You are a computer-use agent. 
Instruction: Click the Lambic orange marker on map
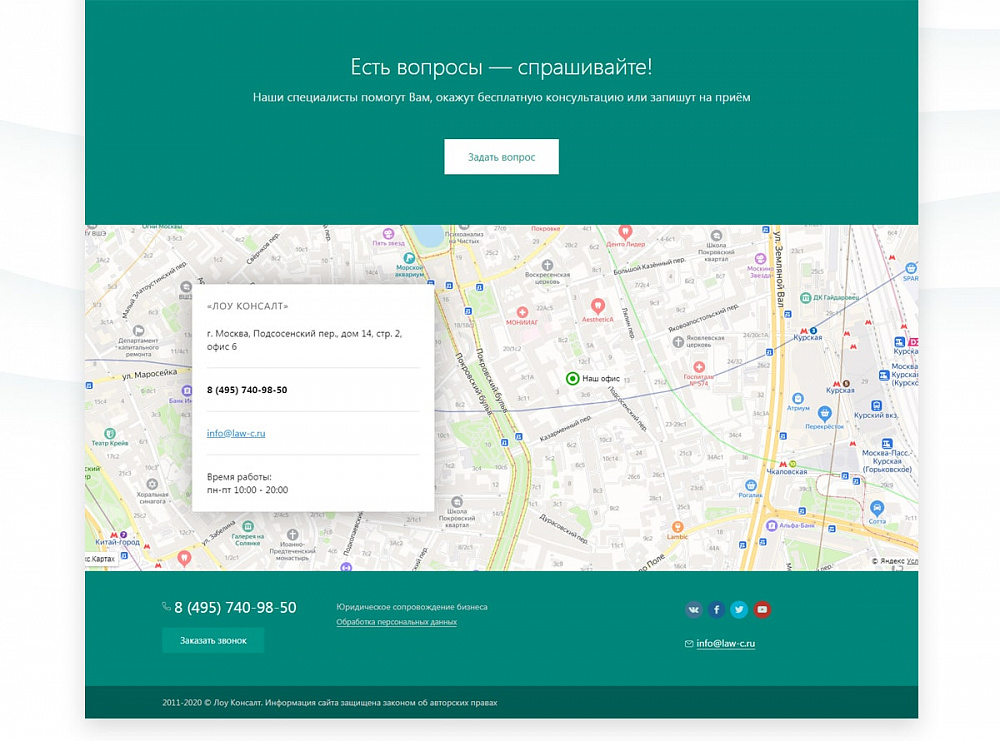[x=677, y=527]
